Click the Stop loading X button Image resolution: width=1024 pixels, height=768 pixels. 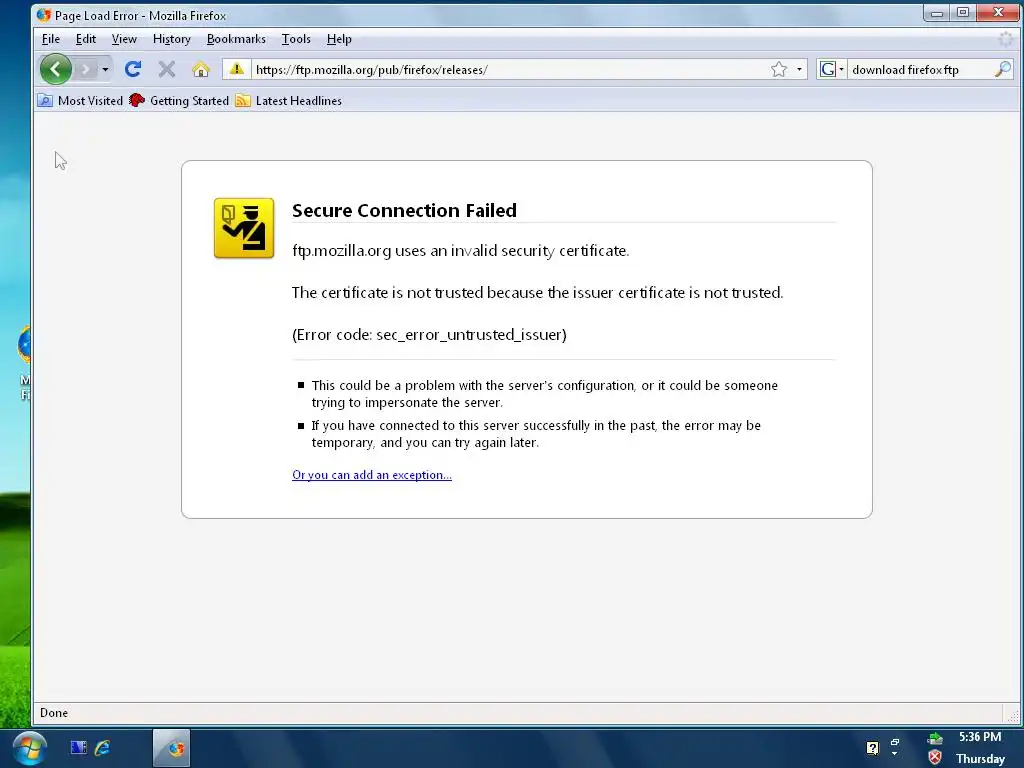point(167,69)
